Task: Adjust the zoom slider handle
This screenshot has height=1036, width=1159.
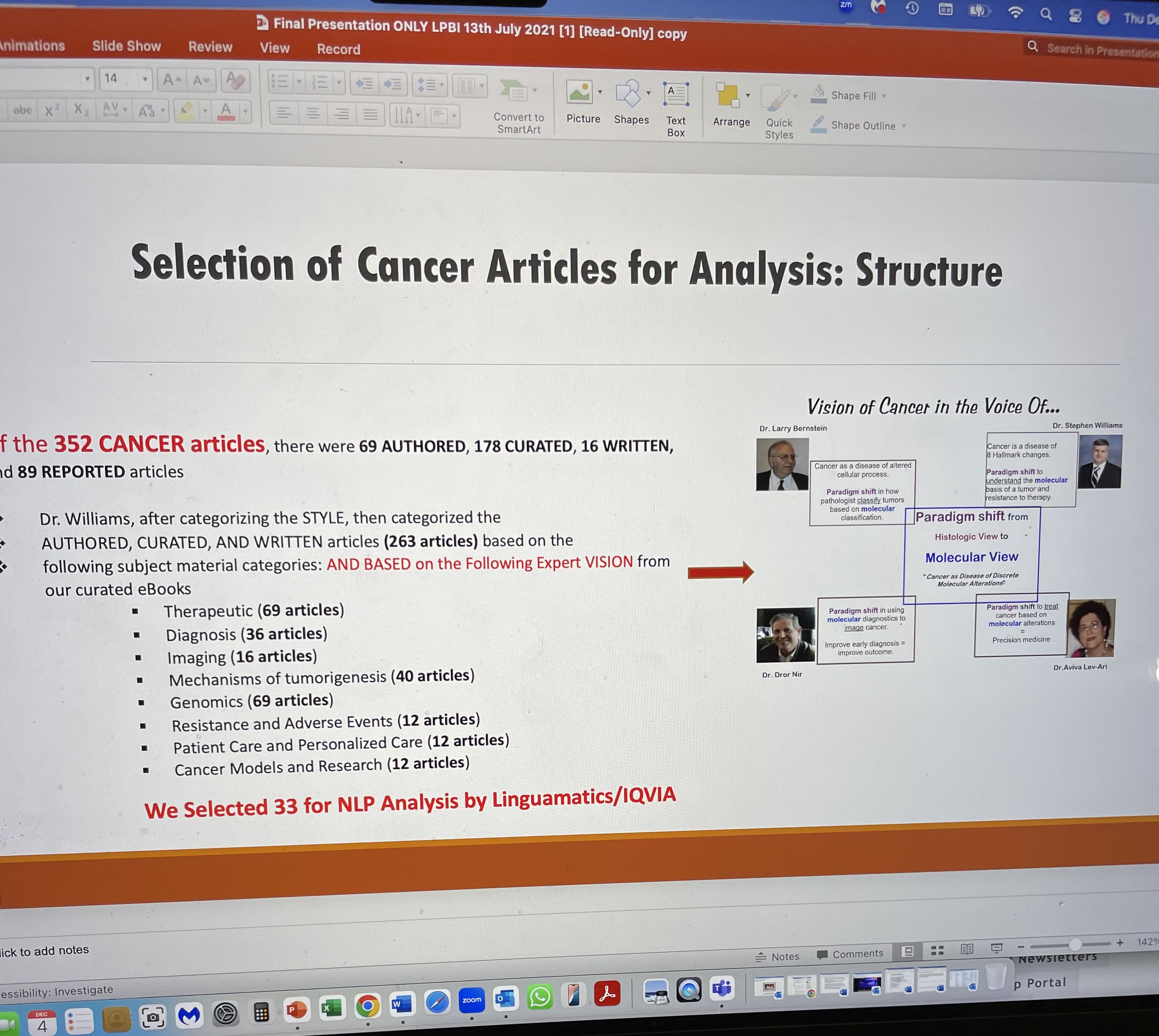Action: pos(1075,944)
